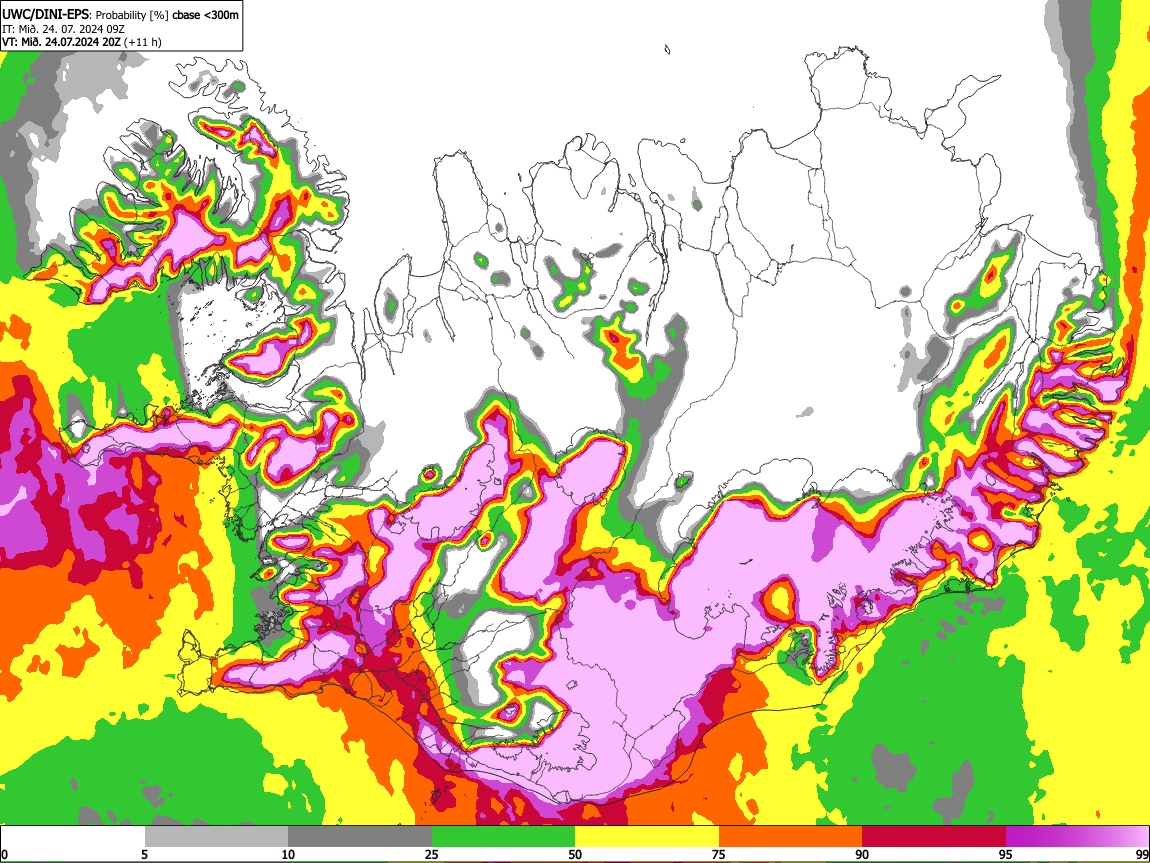The width and height of the screenshot is (1150, 863).
Task: Click the 'Probability [%] cbase <300m' label
Action: pyautogui.click(x=167, y=15)
